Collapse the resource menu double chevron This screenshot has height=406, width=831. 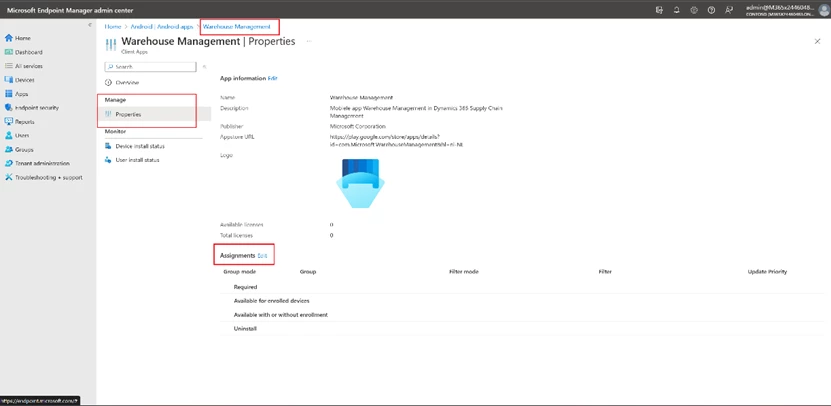(x=205, y=67)
